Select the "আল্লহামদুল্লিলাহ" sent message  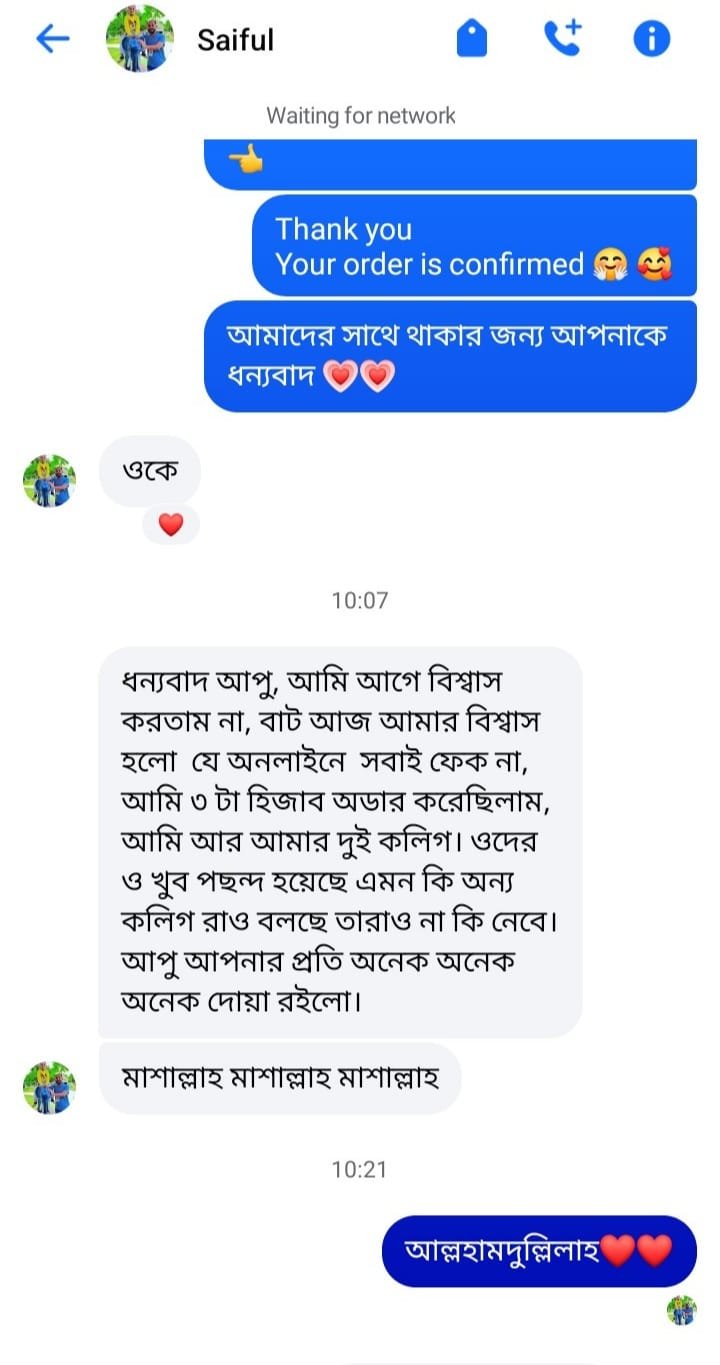(x=539, y=1250)
